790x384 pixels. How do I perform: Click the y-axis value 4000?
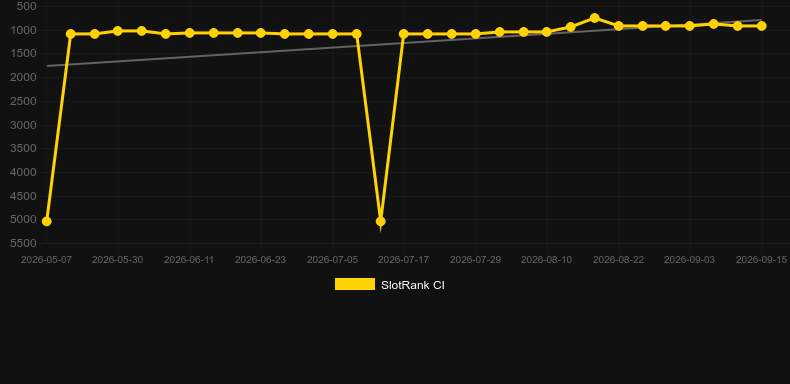(24, 172)
